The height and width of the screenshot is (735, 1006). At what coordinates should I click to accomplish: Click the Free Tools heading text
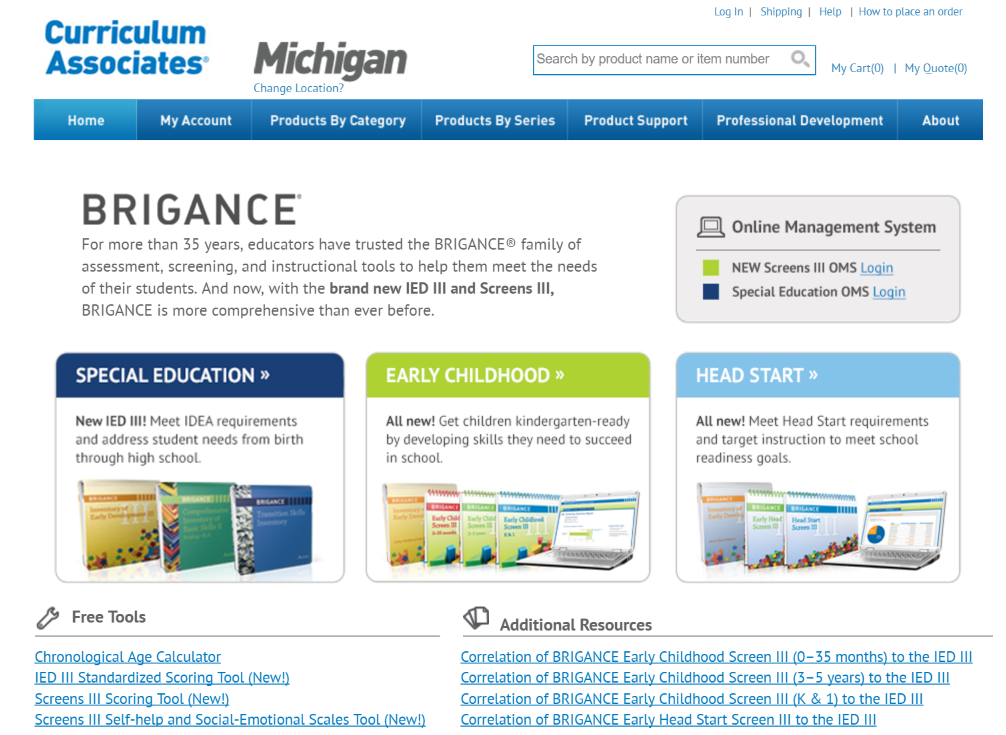pyautogui.click(x=108, y=617)
